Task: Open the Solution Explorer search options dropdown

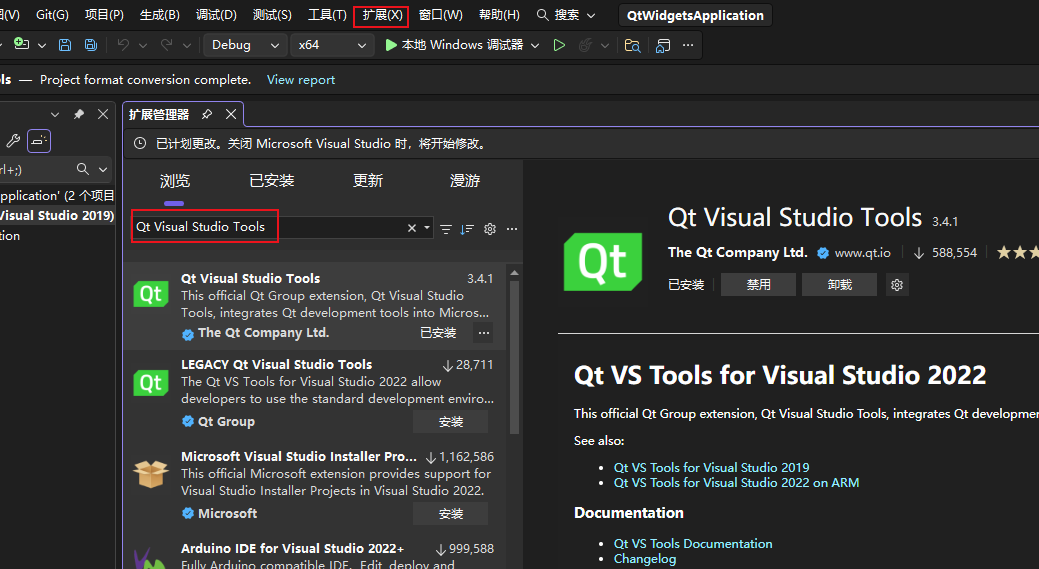Action: 103,170
